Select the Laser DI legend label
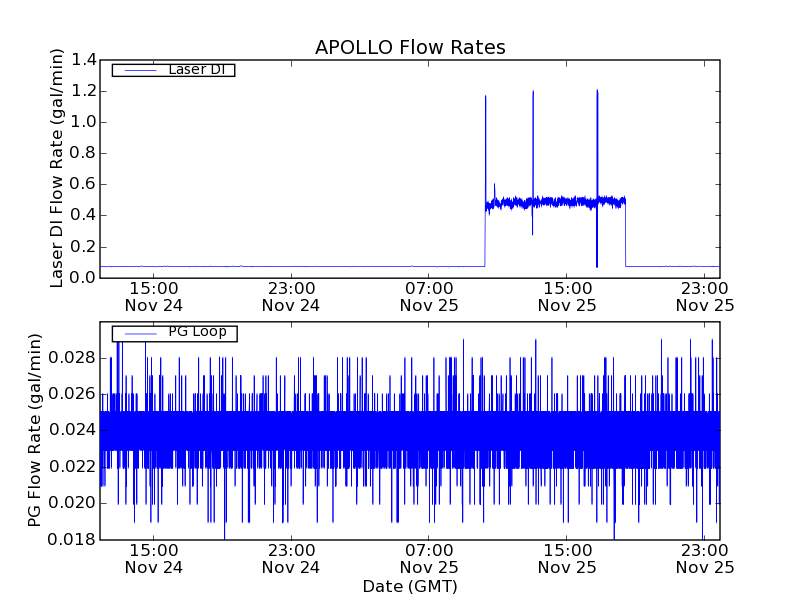800x600 pixels. point(196,70)
